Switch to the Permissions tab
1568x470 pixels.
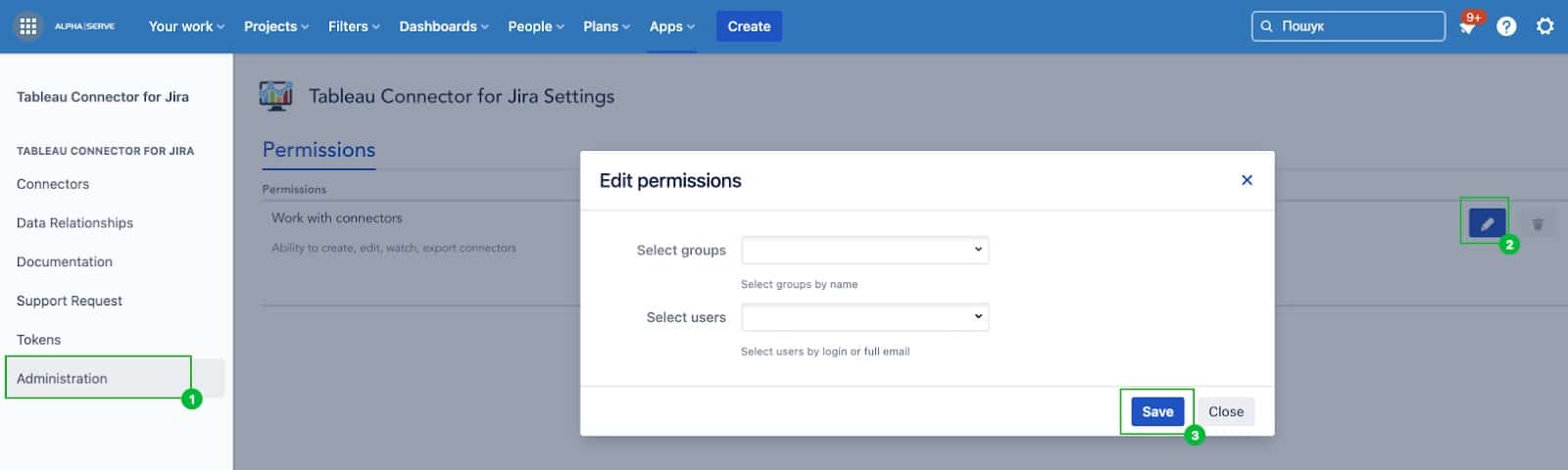(318, 150)
